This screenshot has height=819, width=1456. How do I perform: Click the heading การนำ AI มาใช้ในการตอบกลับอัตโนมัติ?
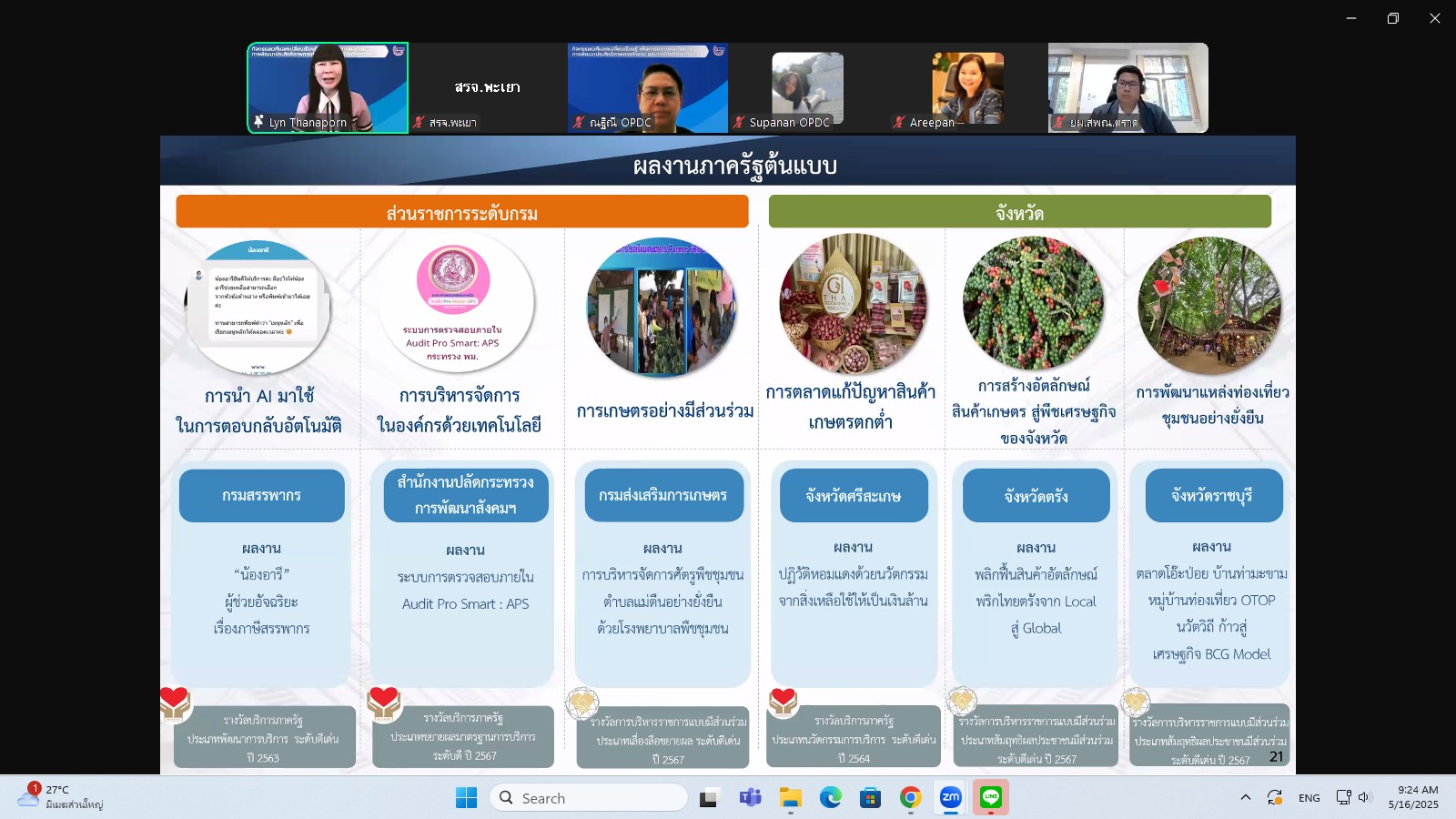coord(259,410)
